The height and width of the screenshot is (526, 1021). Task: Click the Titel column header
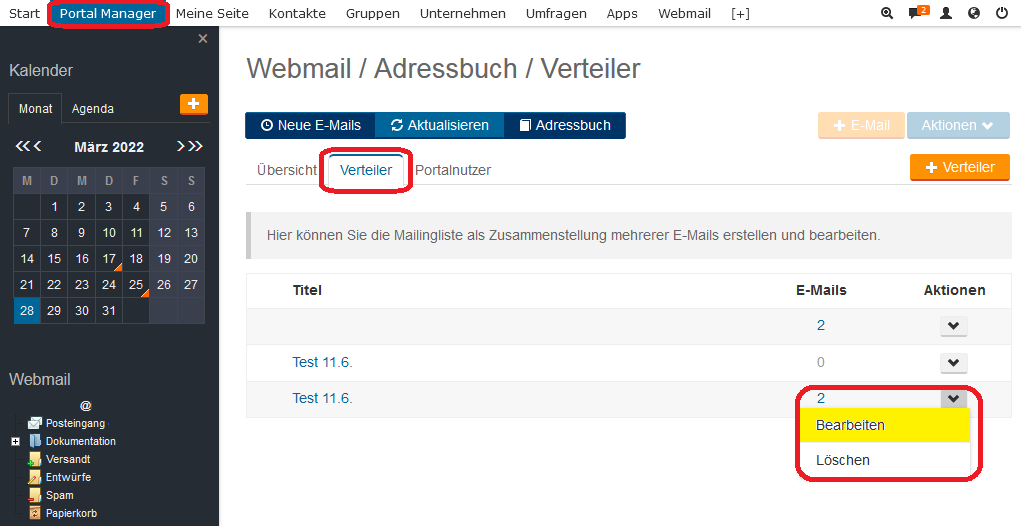pyautogui.click(x=307, y=290)
